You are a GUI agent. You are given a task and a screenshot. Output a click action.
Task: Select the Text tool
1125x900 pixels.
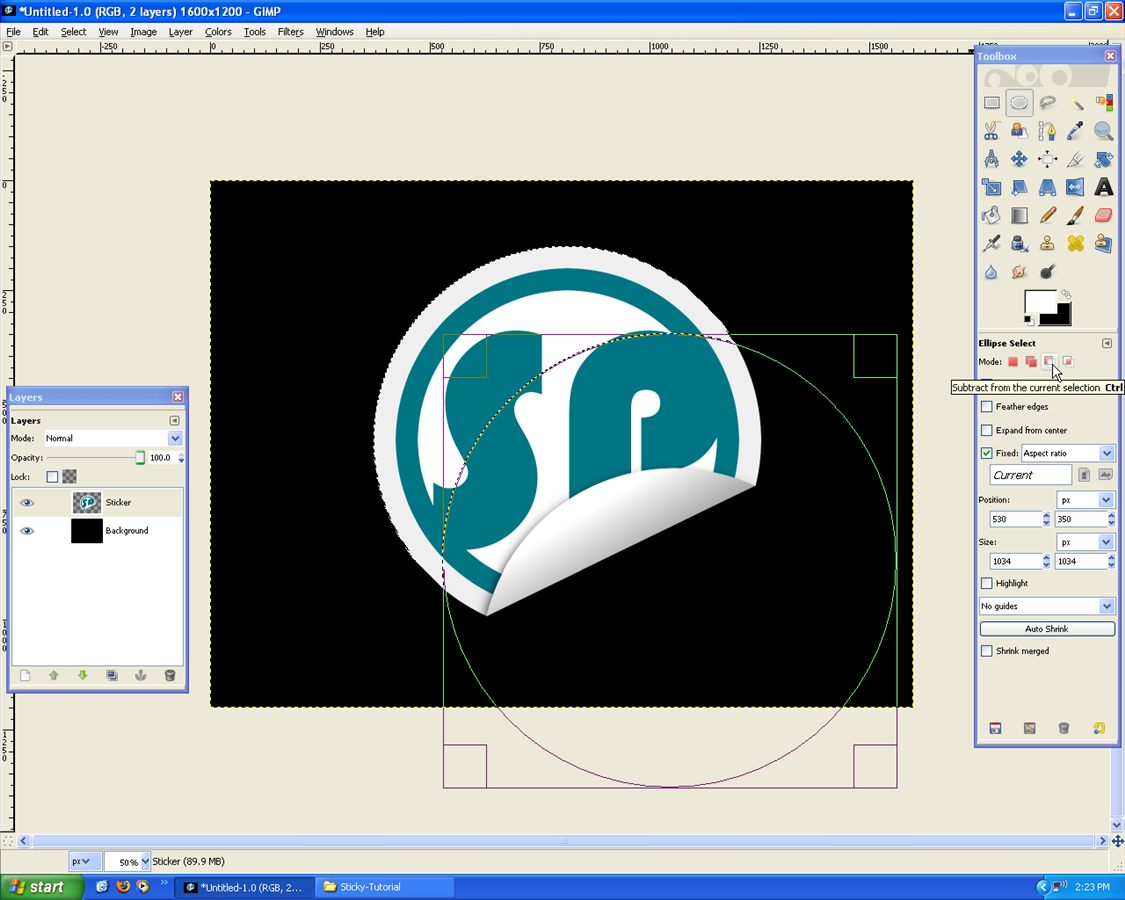(1103, 187)
